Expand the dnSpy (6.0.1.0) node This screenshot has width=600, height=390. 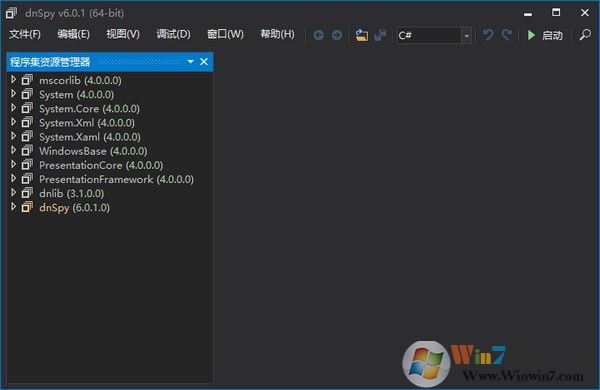[13, 207]
